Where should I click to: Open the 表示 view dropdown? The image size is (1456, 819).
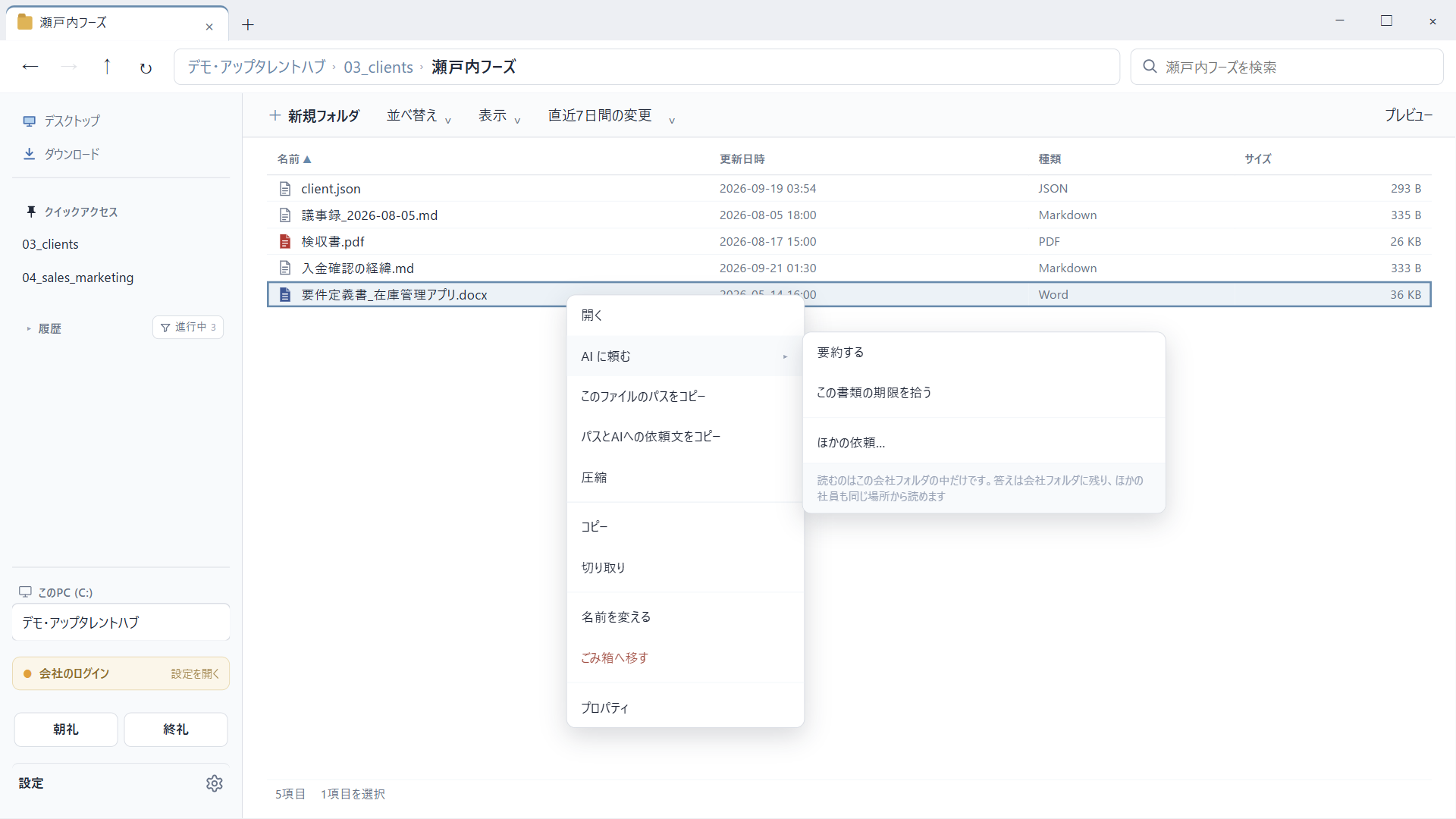click(499, 115)
